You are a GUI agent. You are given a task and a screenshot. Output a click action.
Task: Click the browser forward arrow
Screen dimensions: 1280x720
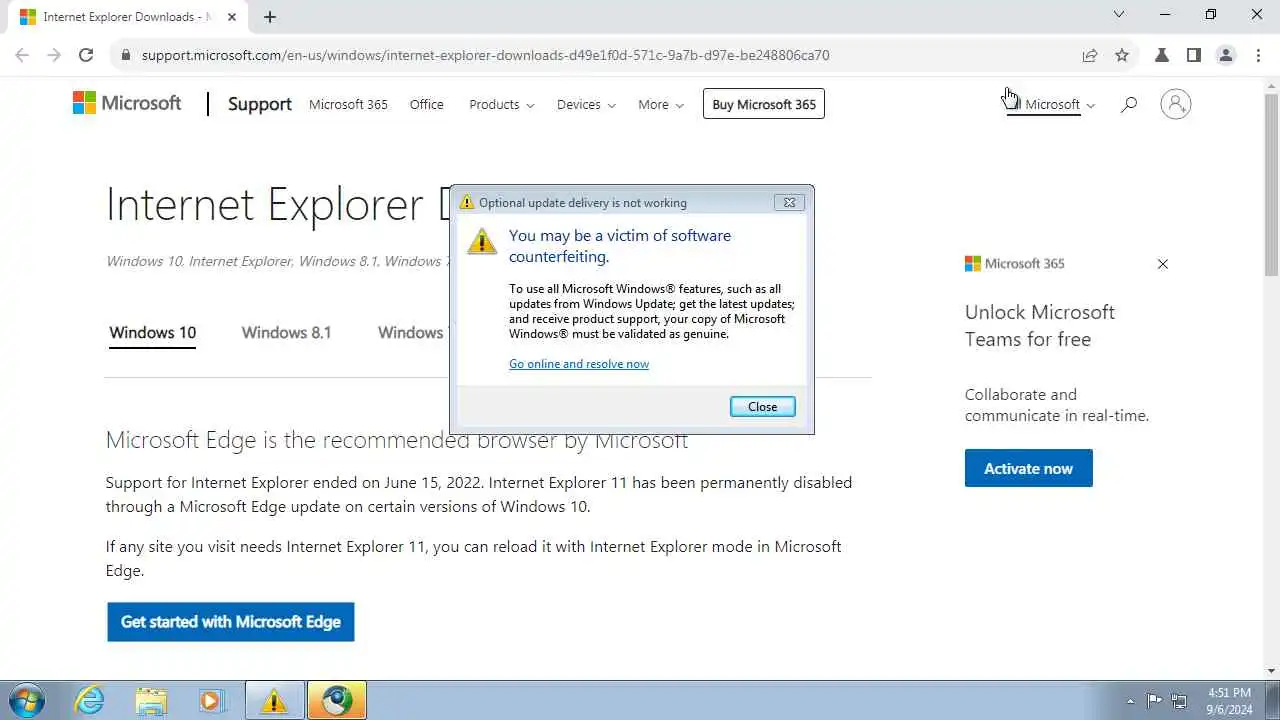point(54,55)
